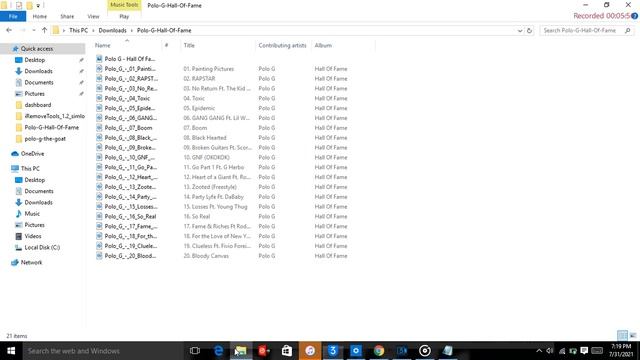The height and width of the screenshot is (360, 640).
Task: Open the Share ribbon tab
Action: tap(67, 16)
